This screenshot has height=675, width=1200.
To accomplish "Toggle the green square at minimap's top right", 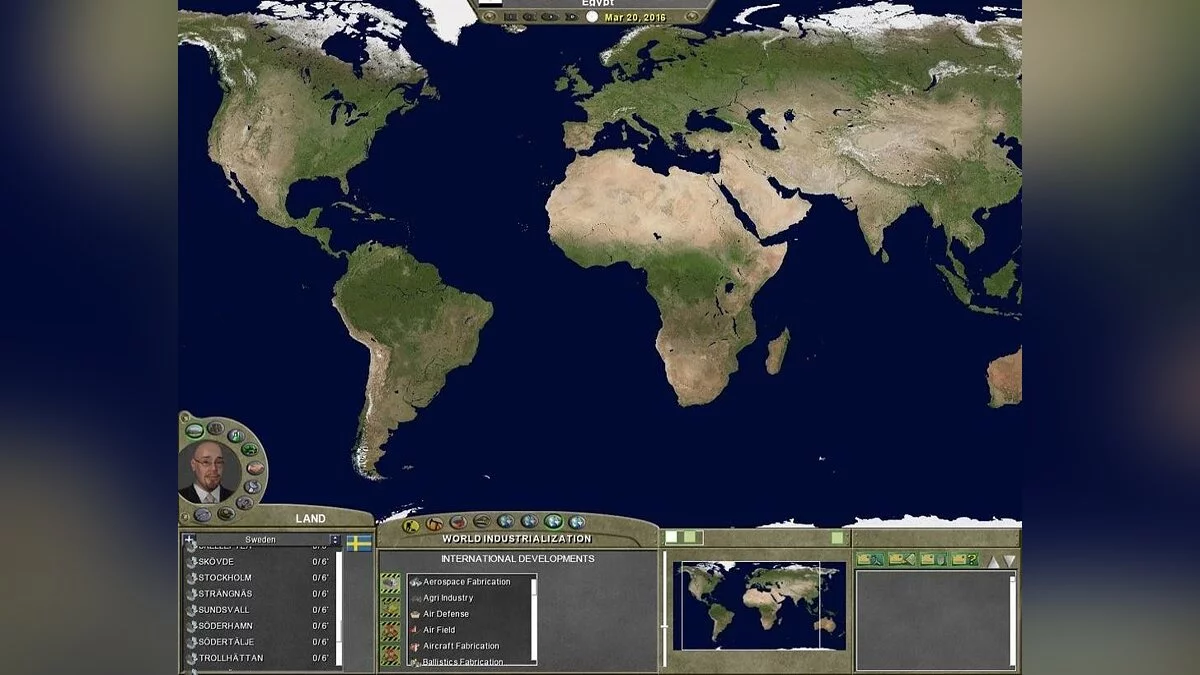I will [x=837, y=538].
